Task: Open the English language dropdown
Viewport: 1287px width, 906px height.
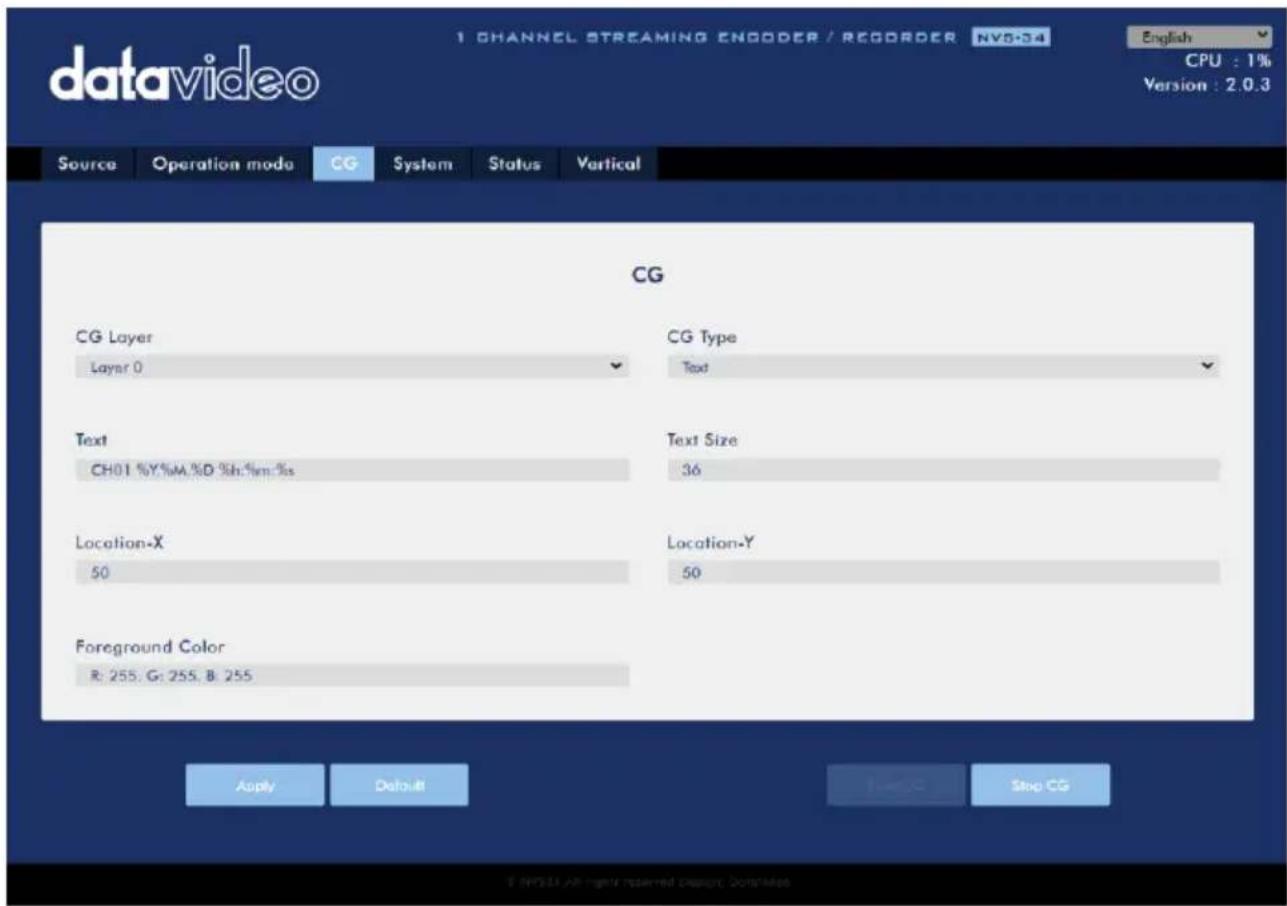Action: pos(1198,38)
